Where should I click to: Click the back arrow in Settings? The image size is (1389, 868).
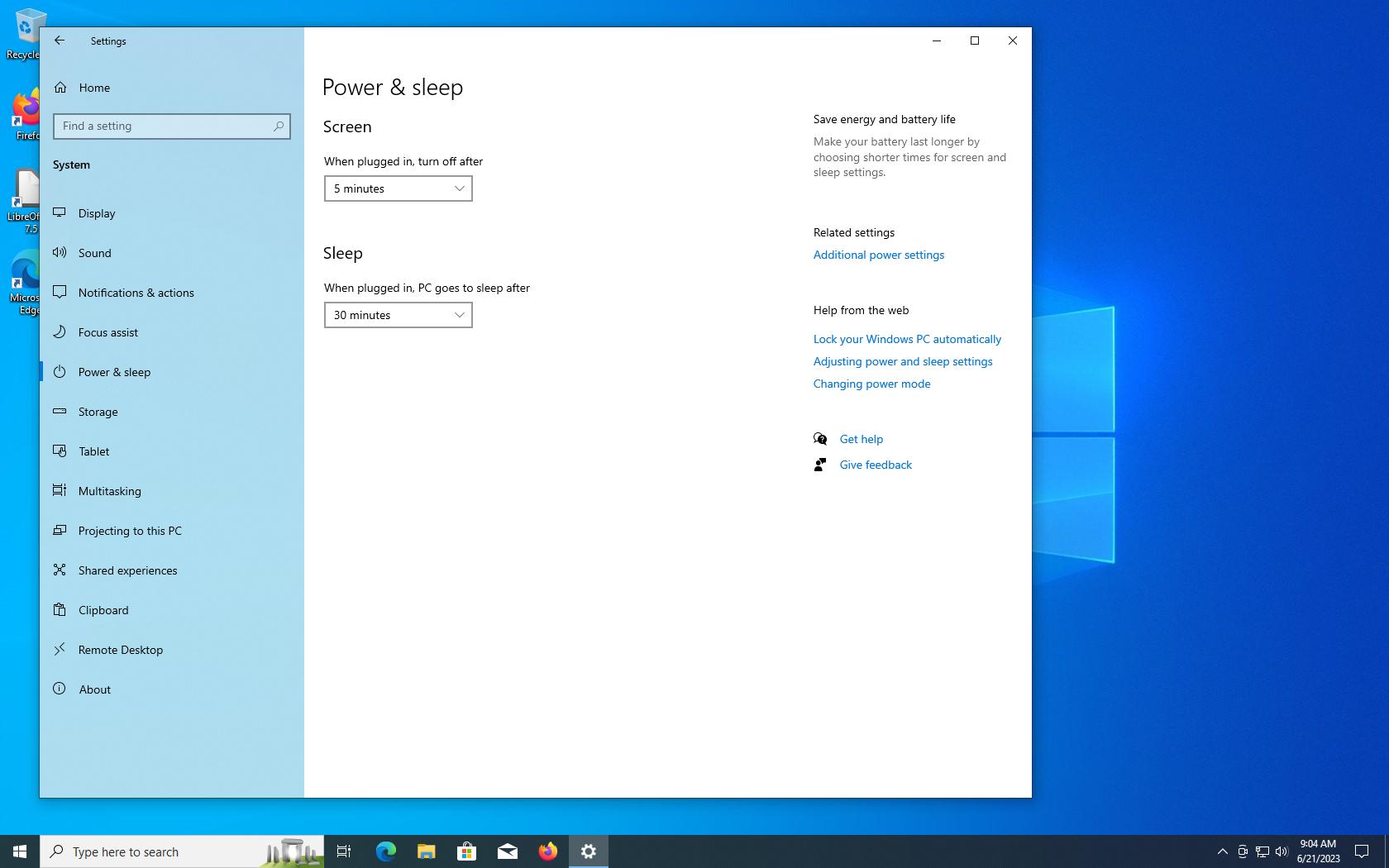[60, 41]
